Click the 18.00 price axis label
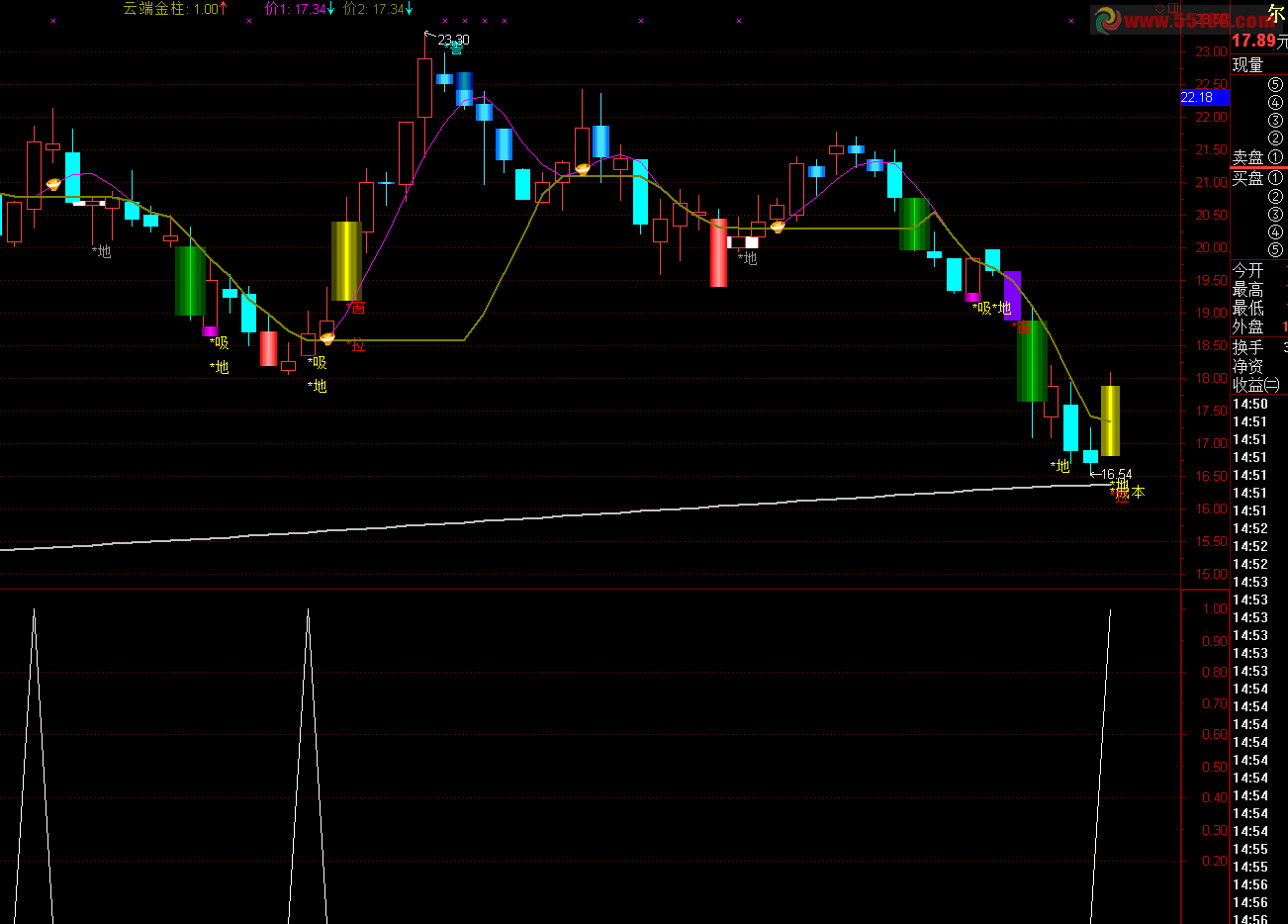The image size is (1288, 924). coord(1211,378)
